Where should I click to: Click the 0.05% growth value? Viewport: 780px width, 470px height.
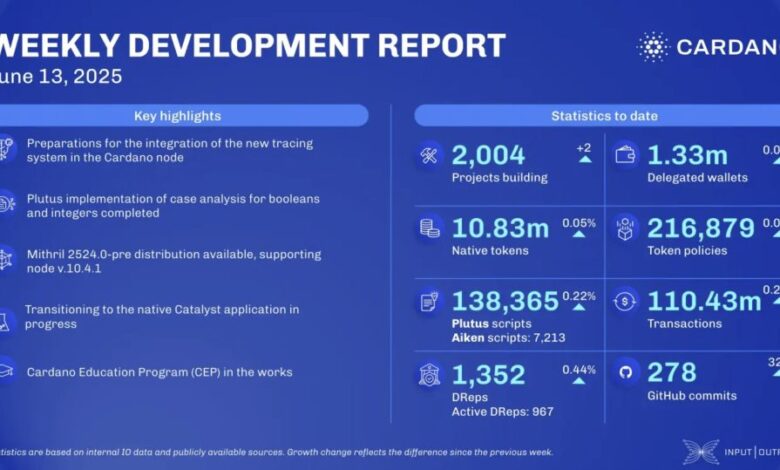pos(579,223)
